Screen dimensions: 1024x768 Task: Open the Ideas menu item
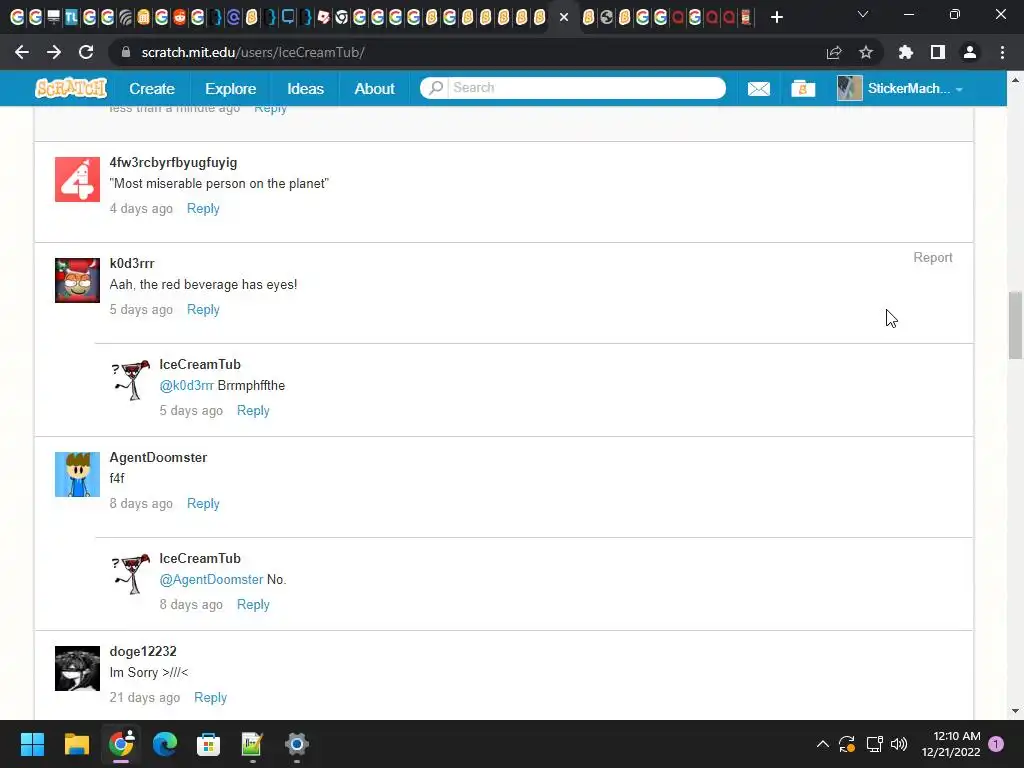(306, 88)
